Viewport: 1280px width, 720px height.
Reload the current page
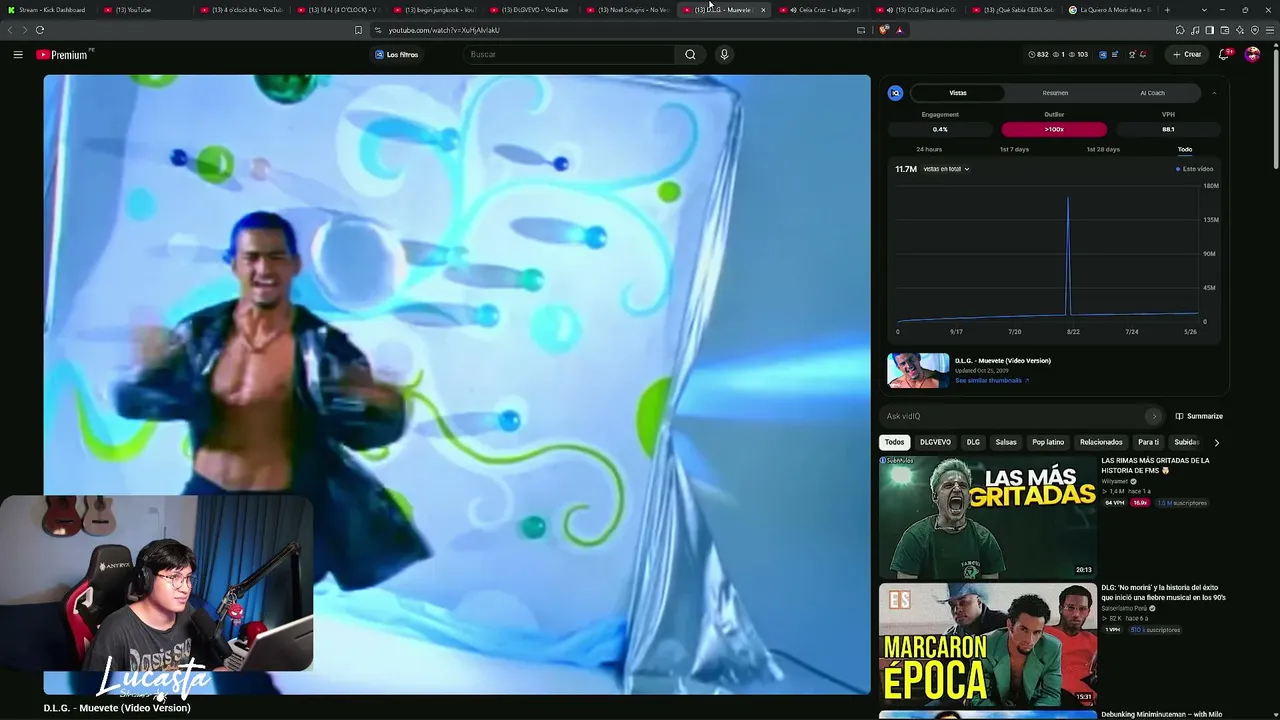coord(40,30)
